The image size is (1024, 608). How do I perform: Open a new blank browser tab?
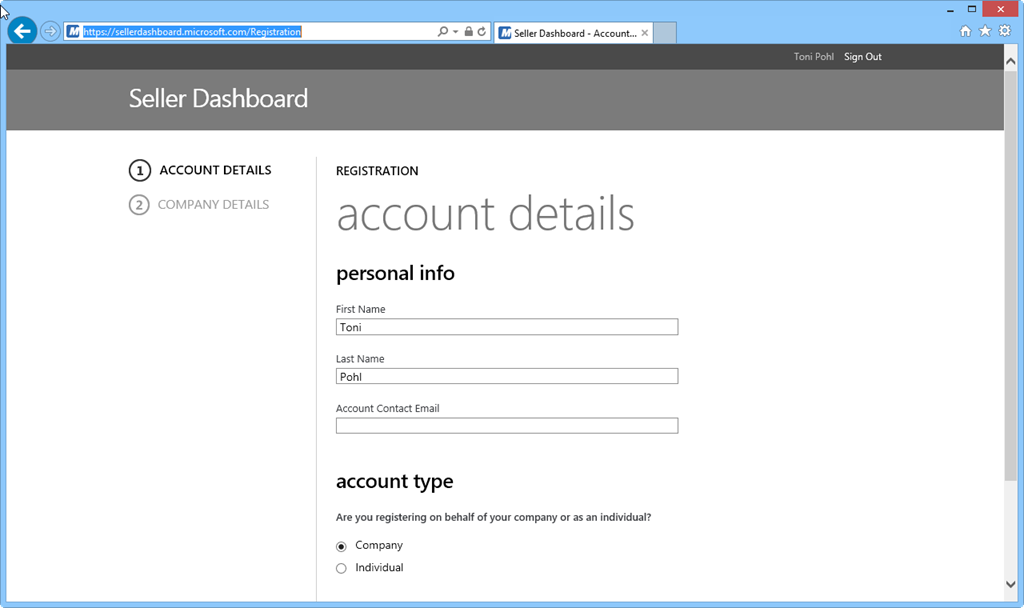coord(665,33)
